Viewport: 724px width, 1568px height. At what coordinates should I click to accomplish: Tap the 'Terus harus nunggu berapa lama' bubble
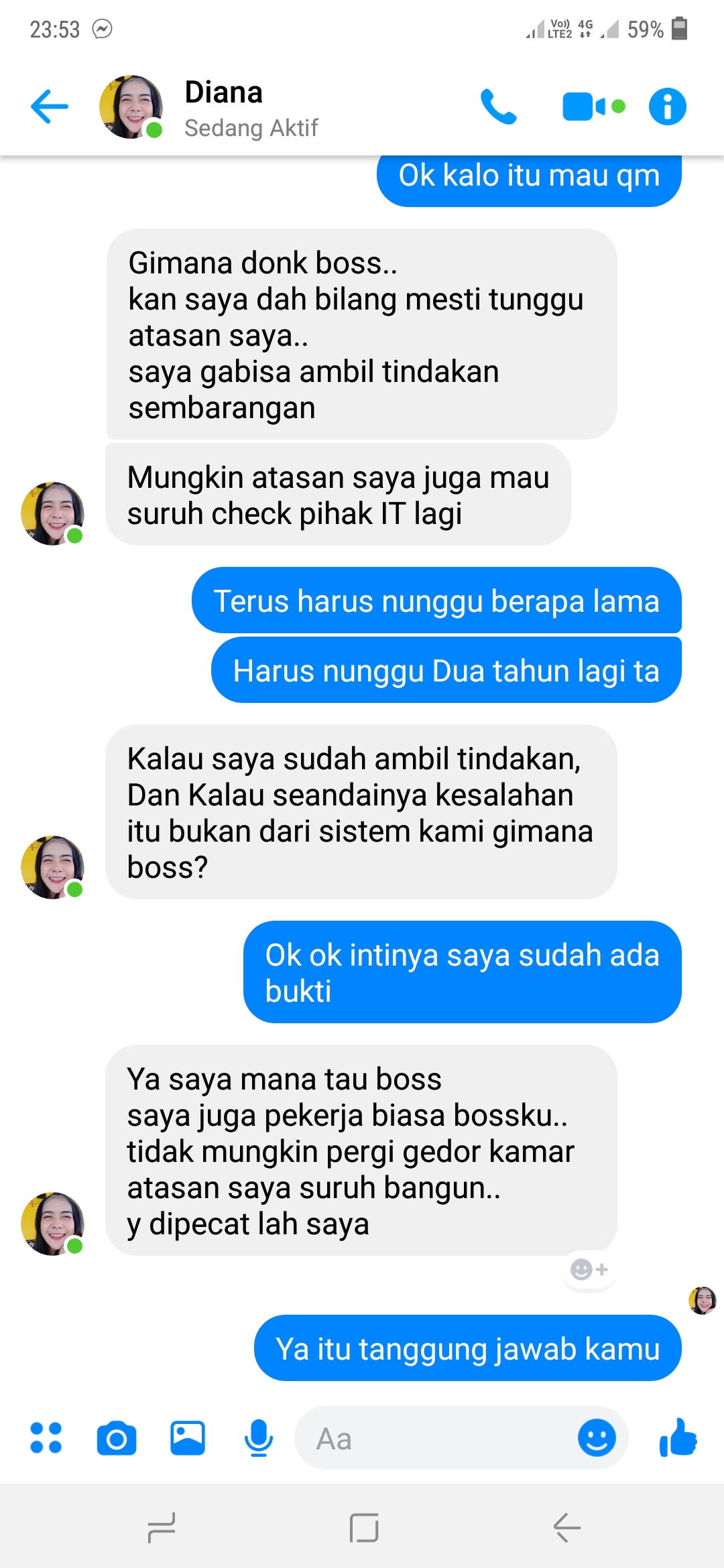tap(436, 600)
